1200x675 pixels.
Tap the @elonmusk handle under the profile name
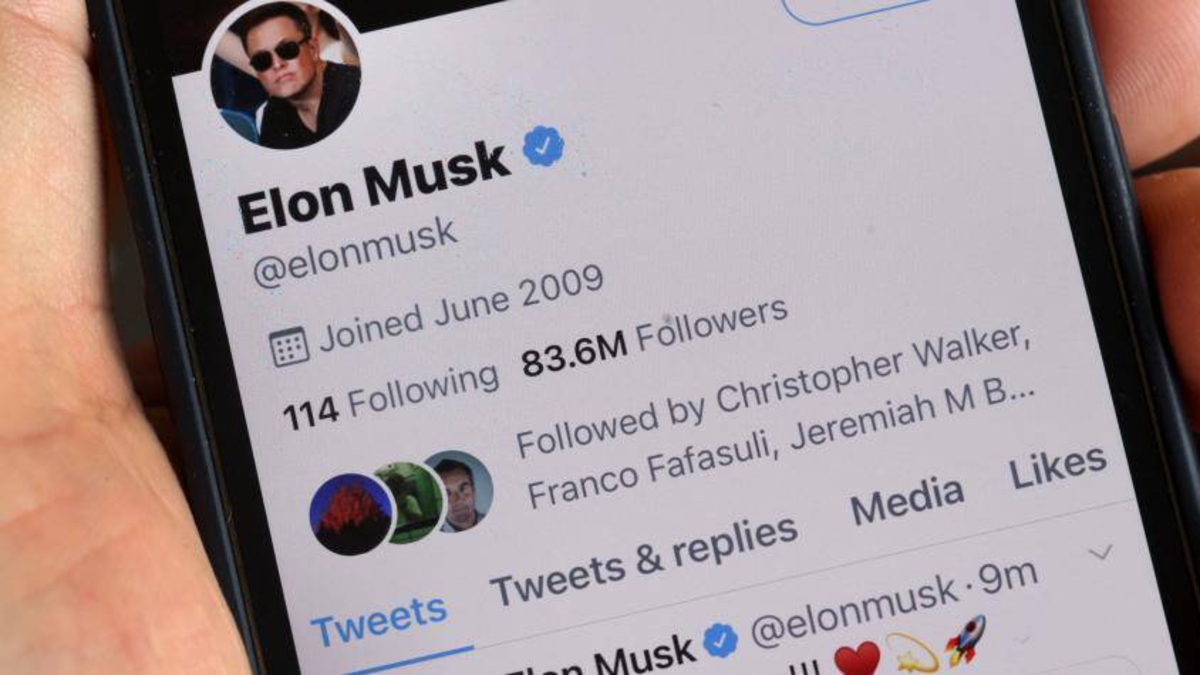pyautogui.click(x=354, y=253)
